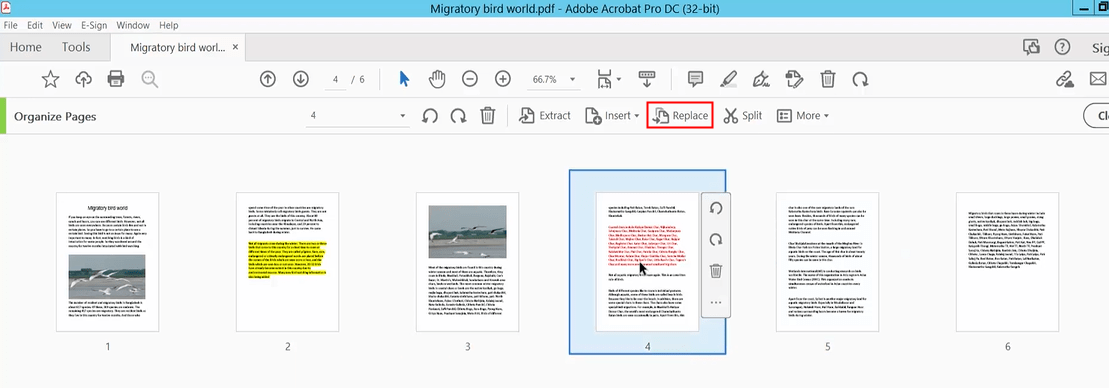The width and height of the screenshot is (1109, 388).
Task: Select the highlight text tool
Action: coord(728,79)
